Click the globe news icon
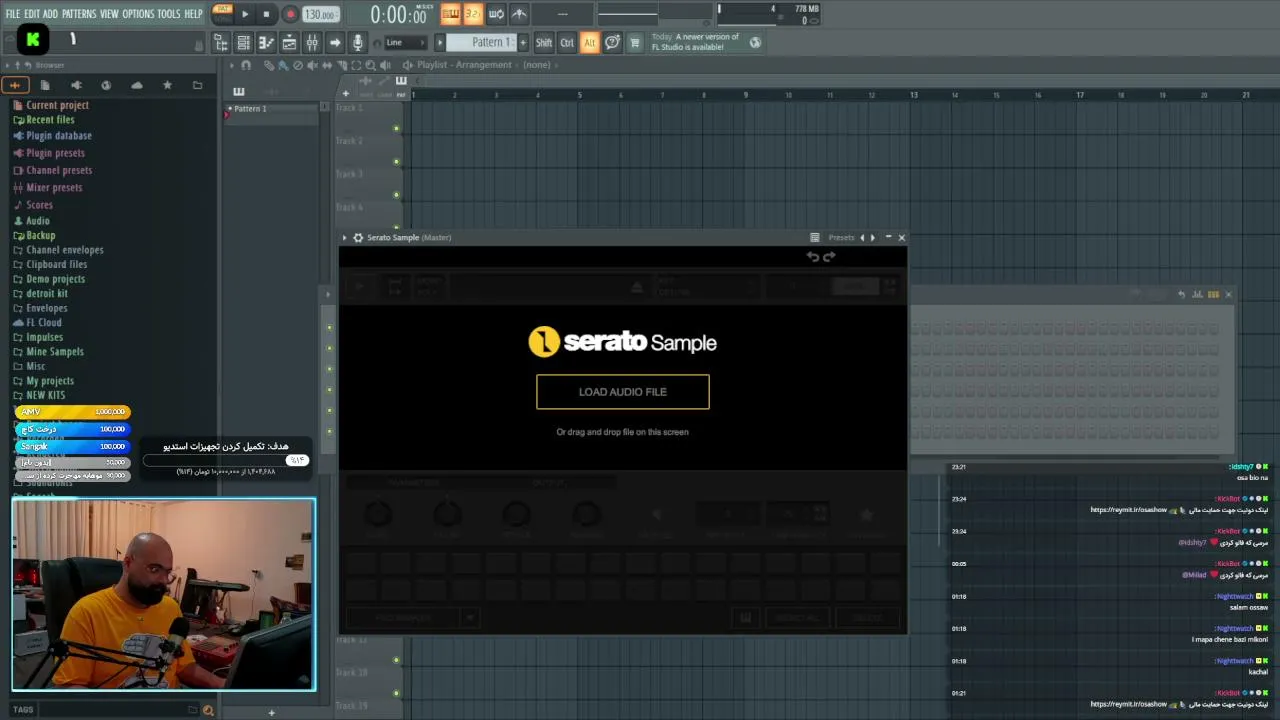 (755, 42)
